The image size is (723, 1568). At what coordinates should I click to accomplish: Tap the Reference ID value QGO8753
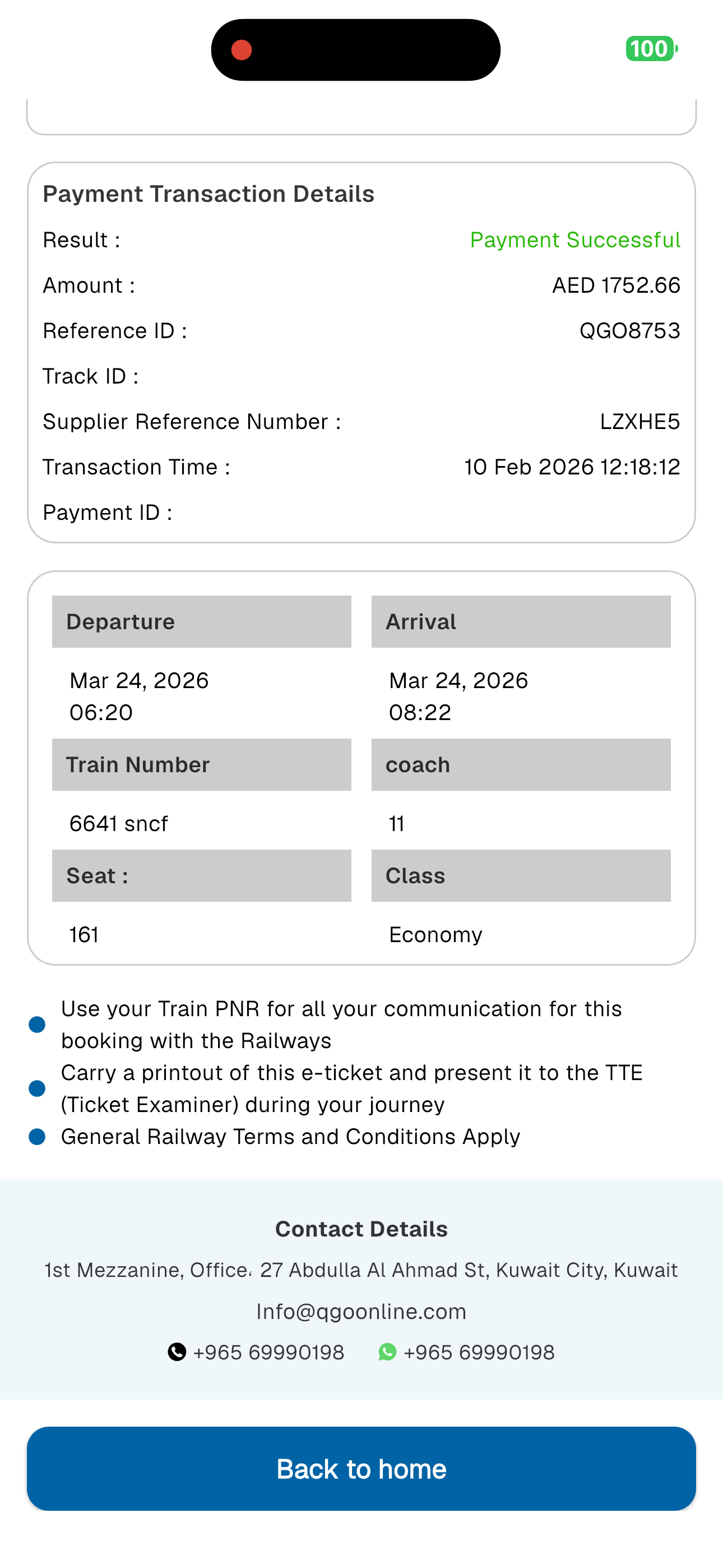click(629, 330)
